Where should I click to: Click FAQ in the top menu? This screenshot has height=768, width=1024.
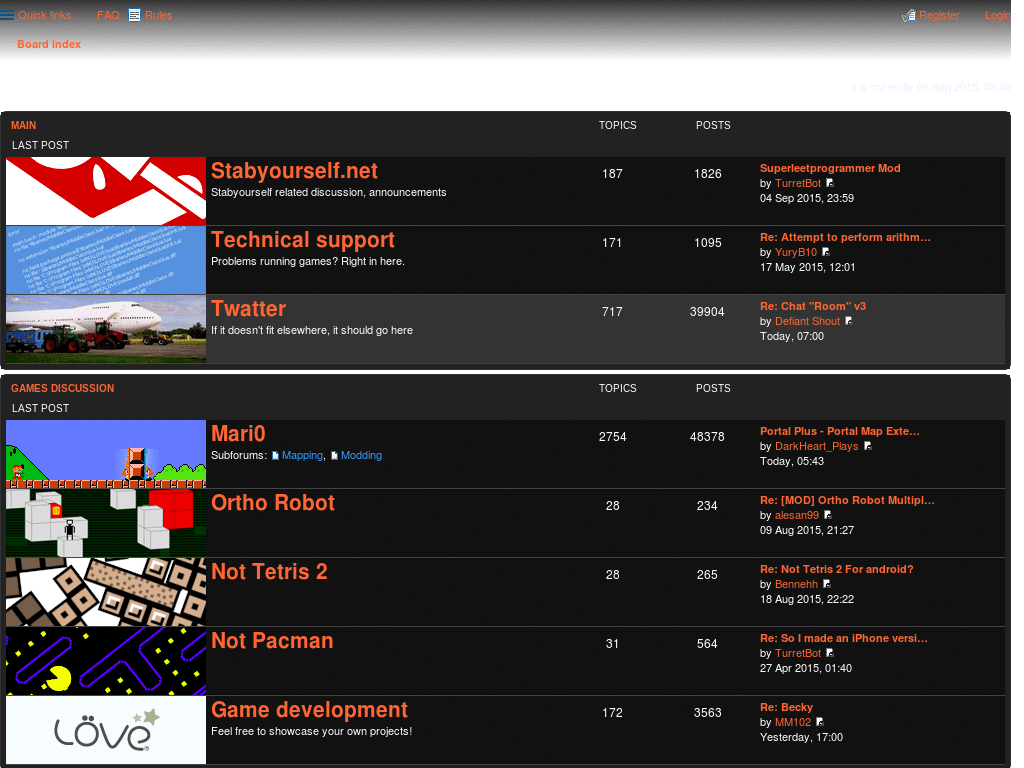pyautogui.click(x=107, y=14)
